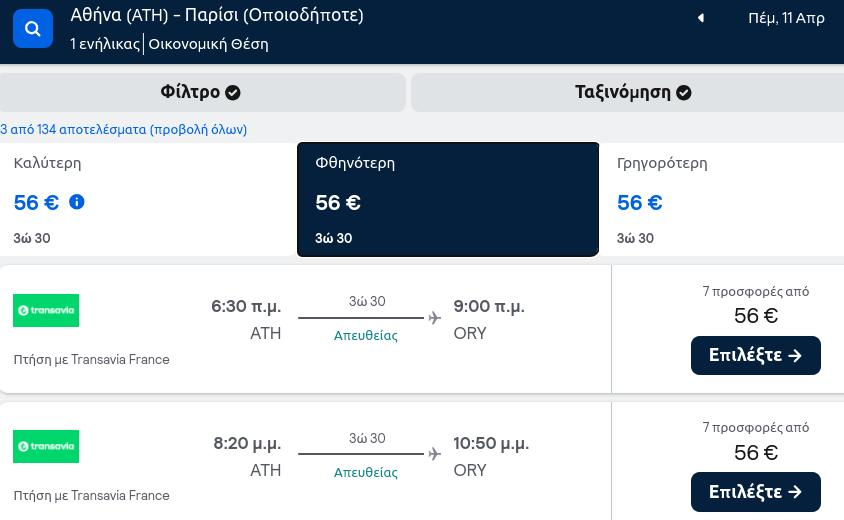This screenshot has width=844, height=520.
Task: Click the second Transavia airline logo
Action: (x=46, y=446)
